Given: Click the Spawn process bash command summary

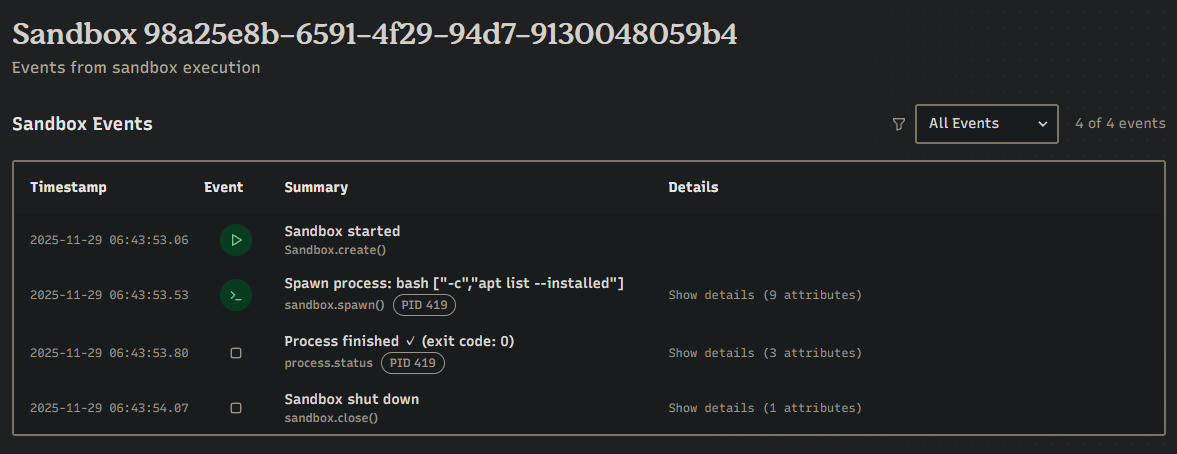Looking at the screenshot, I should pos(454,284).
